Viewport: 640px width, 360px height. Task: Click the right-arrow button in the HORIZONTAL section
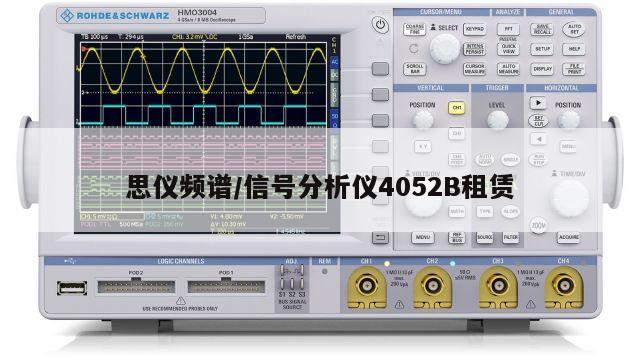[538, 103]
